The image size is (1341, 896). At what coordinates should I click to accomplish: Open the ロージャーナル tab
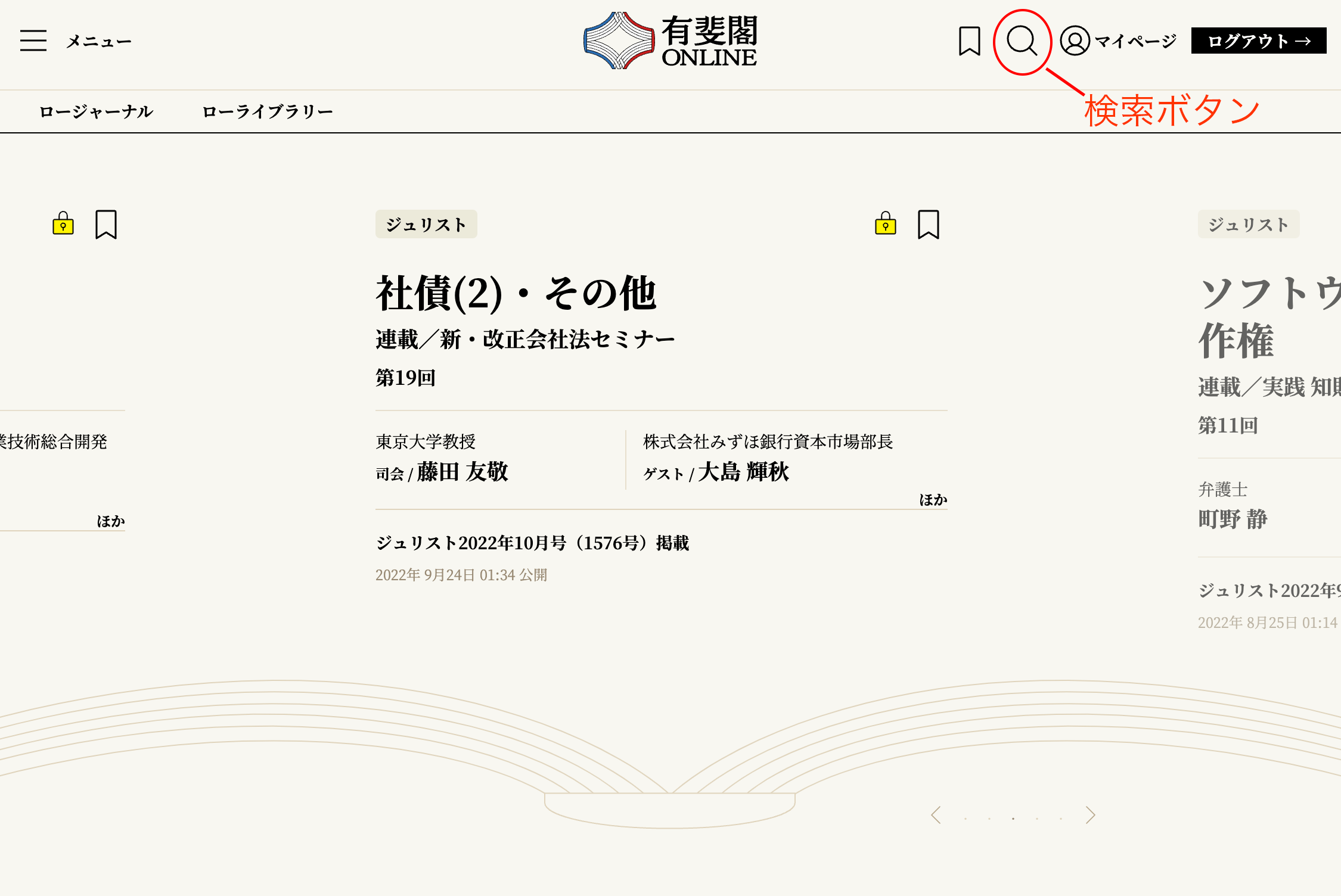point(96,111)
